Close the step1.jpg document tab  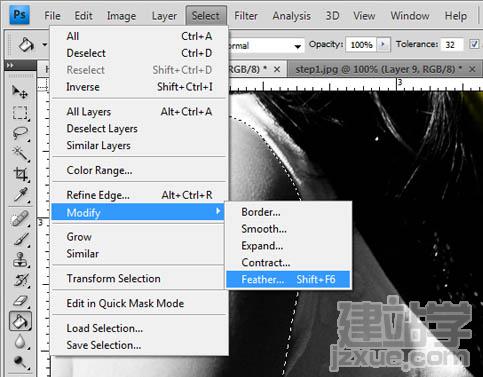point(472,69)
